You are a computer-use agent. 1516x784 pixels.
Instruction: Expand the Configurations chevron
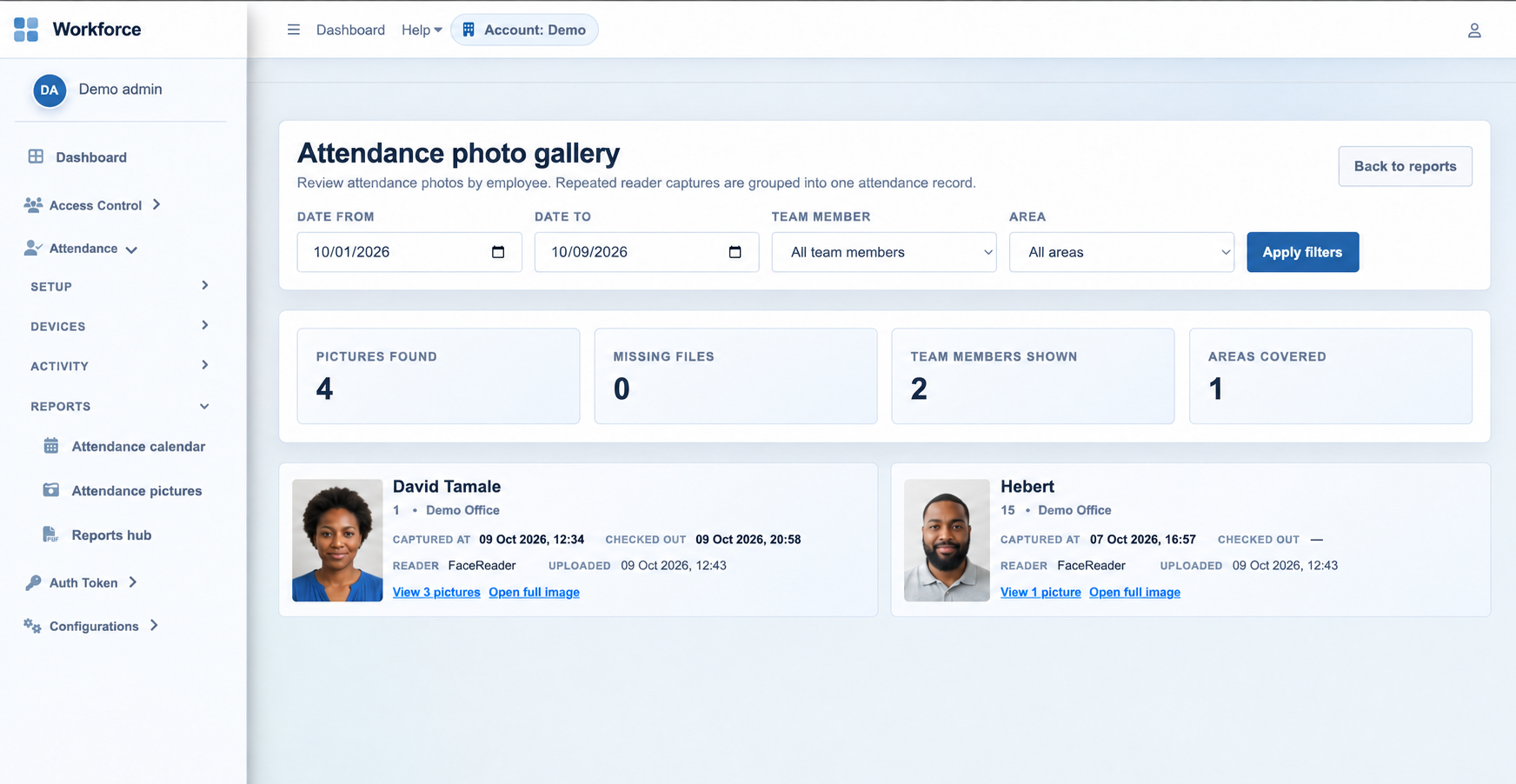pos(154,625)
